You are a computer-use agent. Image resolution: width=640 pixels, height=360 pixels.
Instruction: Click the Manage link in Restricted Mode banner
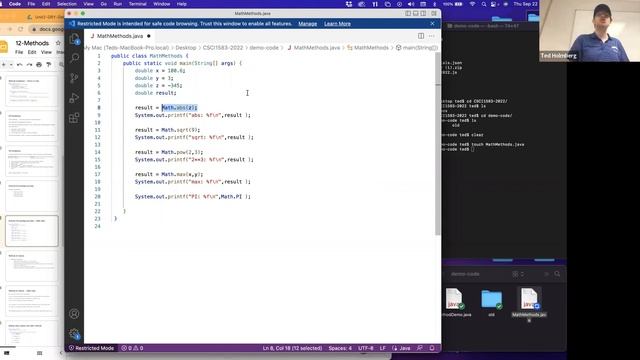[x=307, y=24]
